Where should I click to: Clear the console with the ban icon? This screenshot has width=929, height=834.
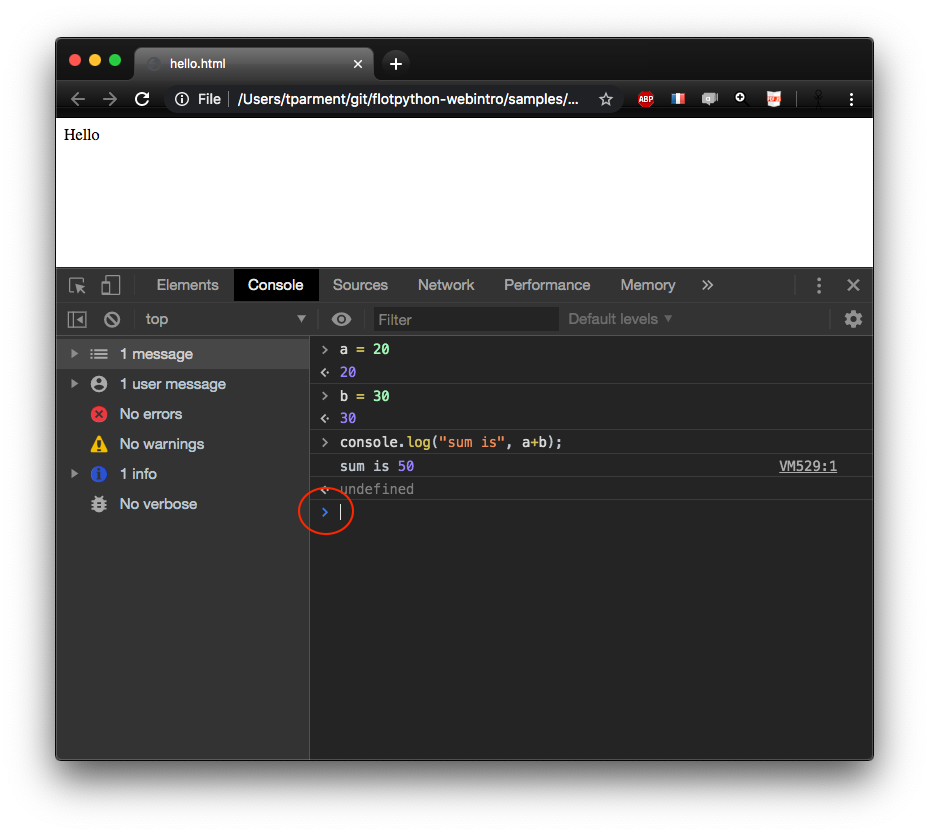[x=112, y=319]
